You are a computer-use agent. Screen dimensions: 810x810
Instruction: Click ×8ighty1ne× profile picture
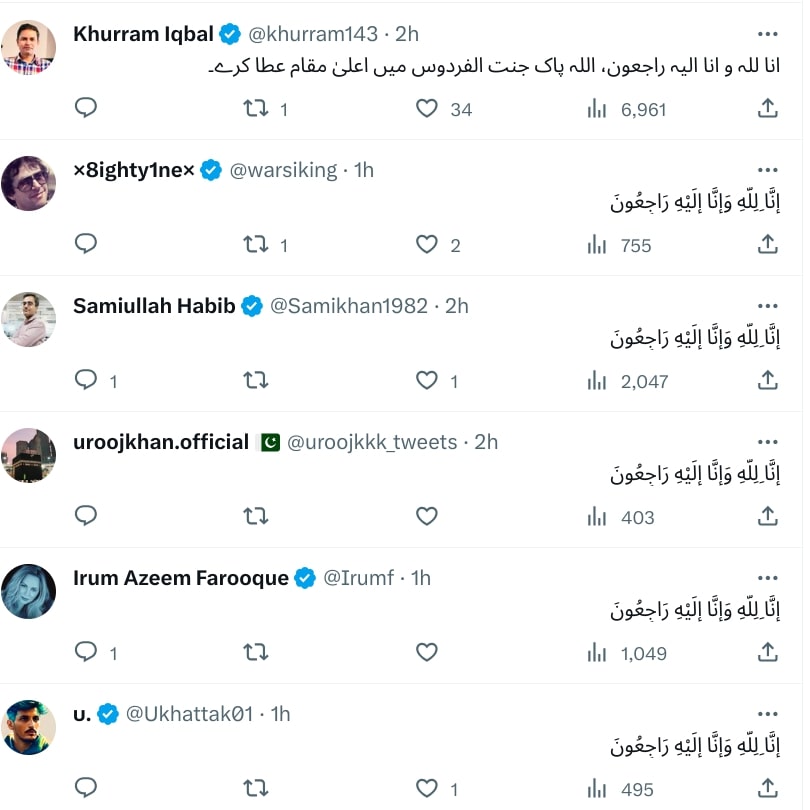pyautogui.click(x=28, y=183)
